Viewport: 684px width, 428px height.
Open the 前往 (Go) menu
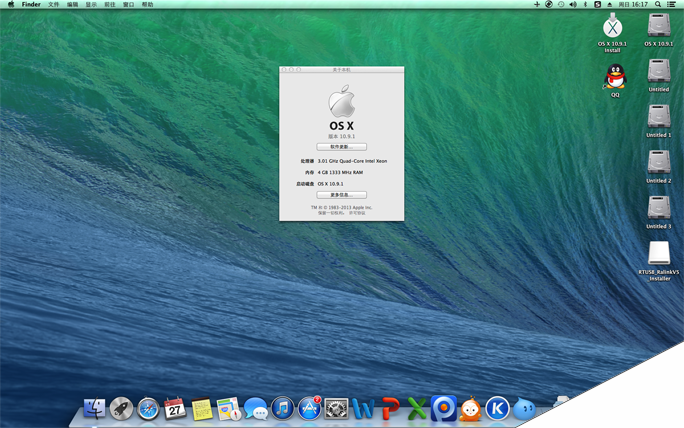coord(110,4)
